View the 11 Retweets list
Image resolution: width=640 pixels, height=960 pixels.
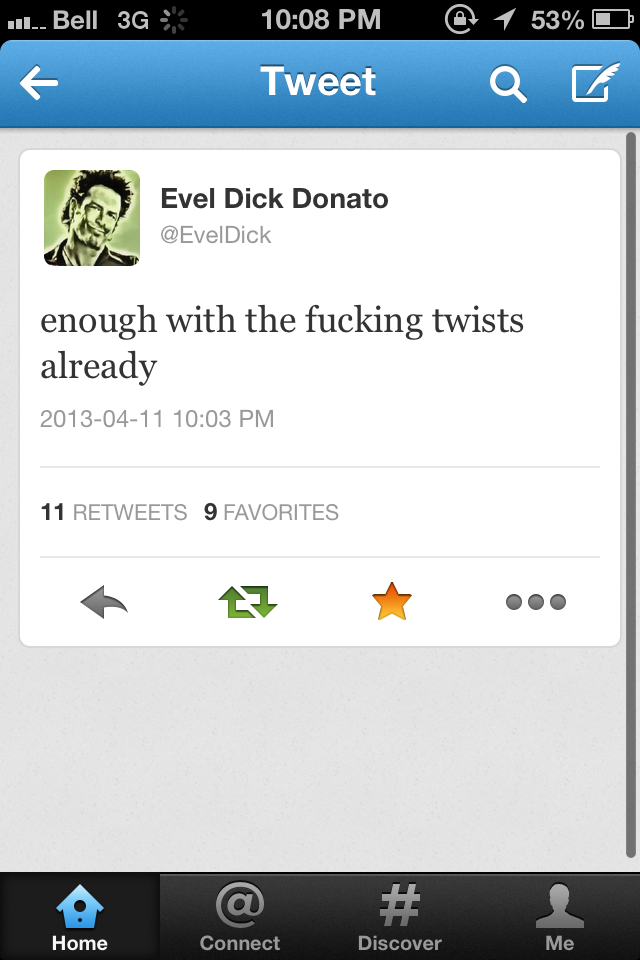pos(114,512)
